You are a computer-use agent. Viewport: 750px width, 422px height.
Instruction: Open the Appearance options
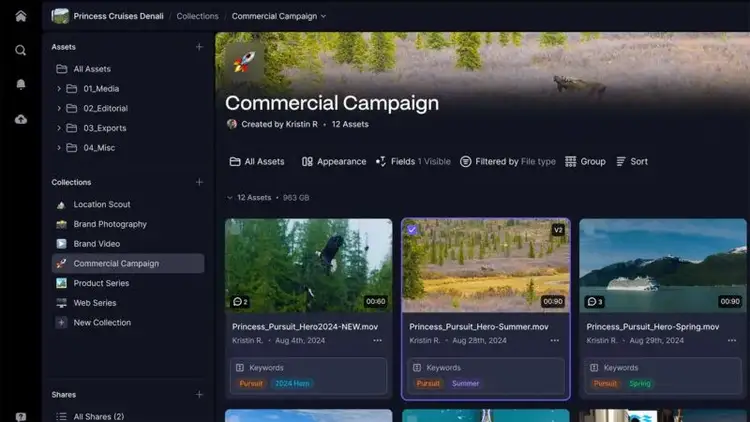pos(334,161)
